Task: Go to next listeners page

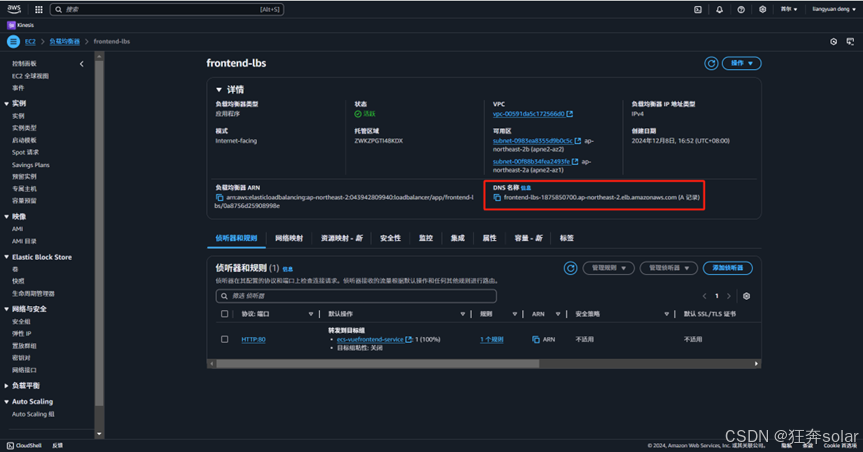Action: (729, 296)
